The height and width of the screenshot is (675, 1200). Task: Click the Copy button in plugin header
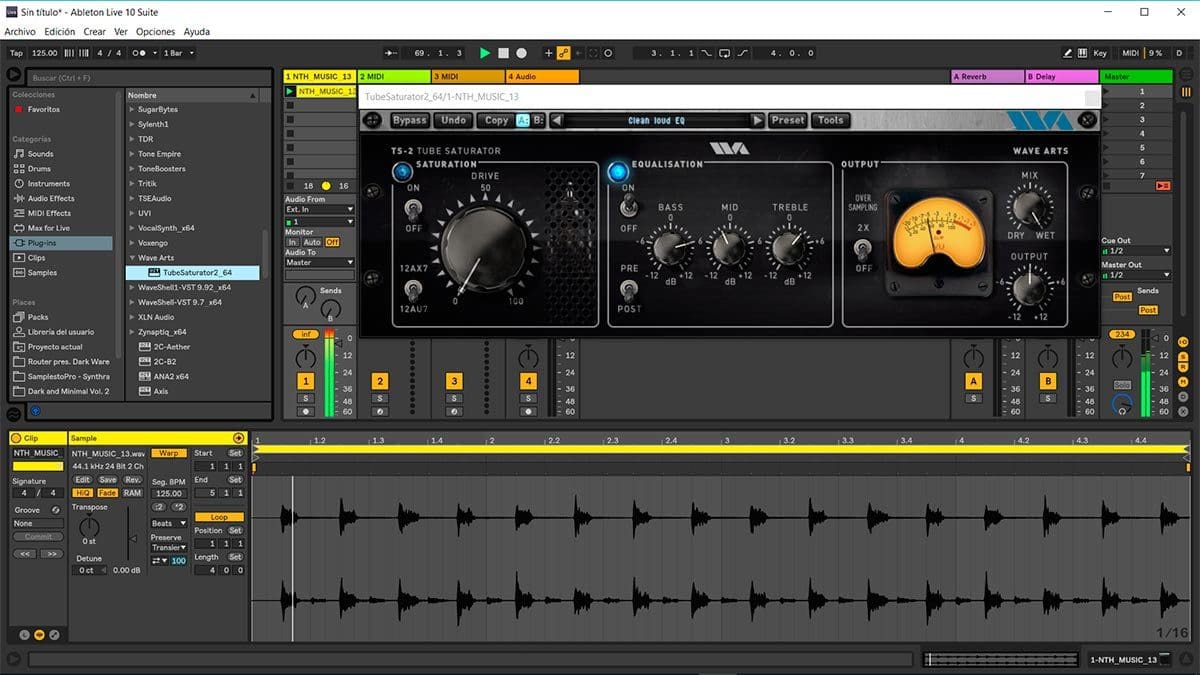496,120
